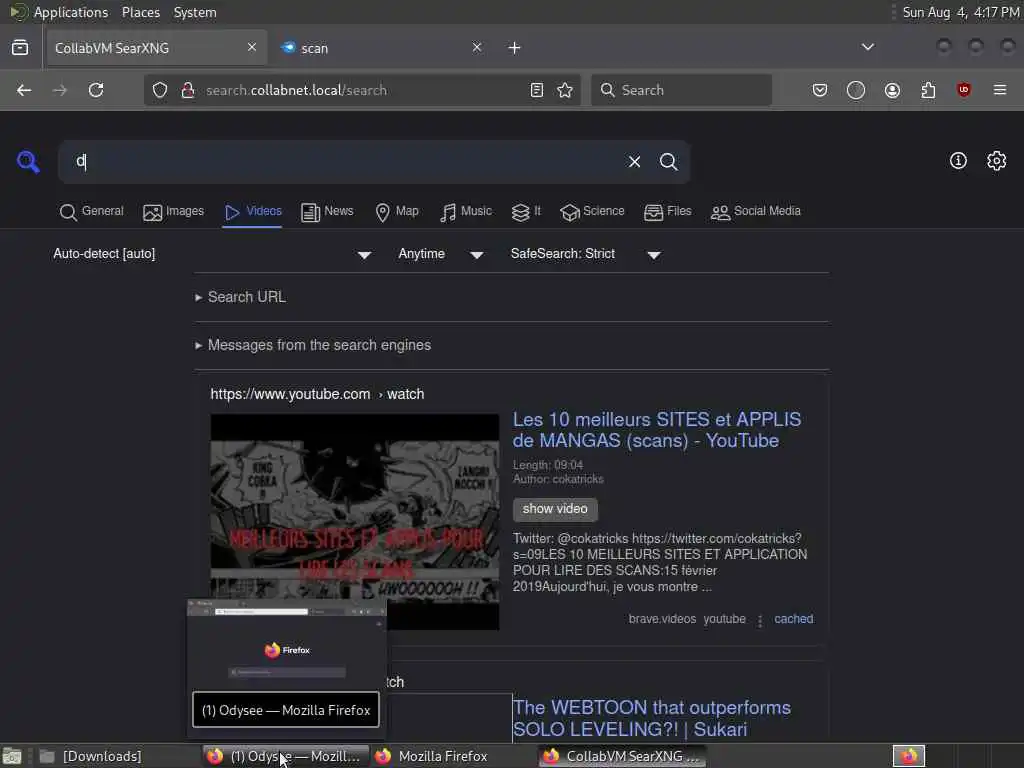The image size is (1024, 768).
Task: Switch to the Files category
Action: pyautogui.click(x=667, y=212)
